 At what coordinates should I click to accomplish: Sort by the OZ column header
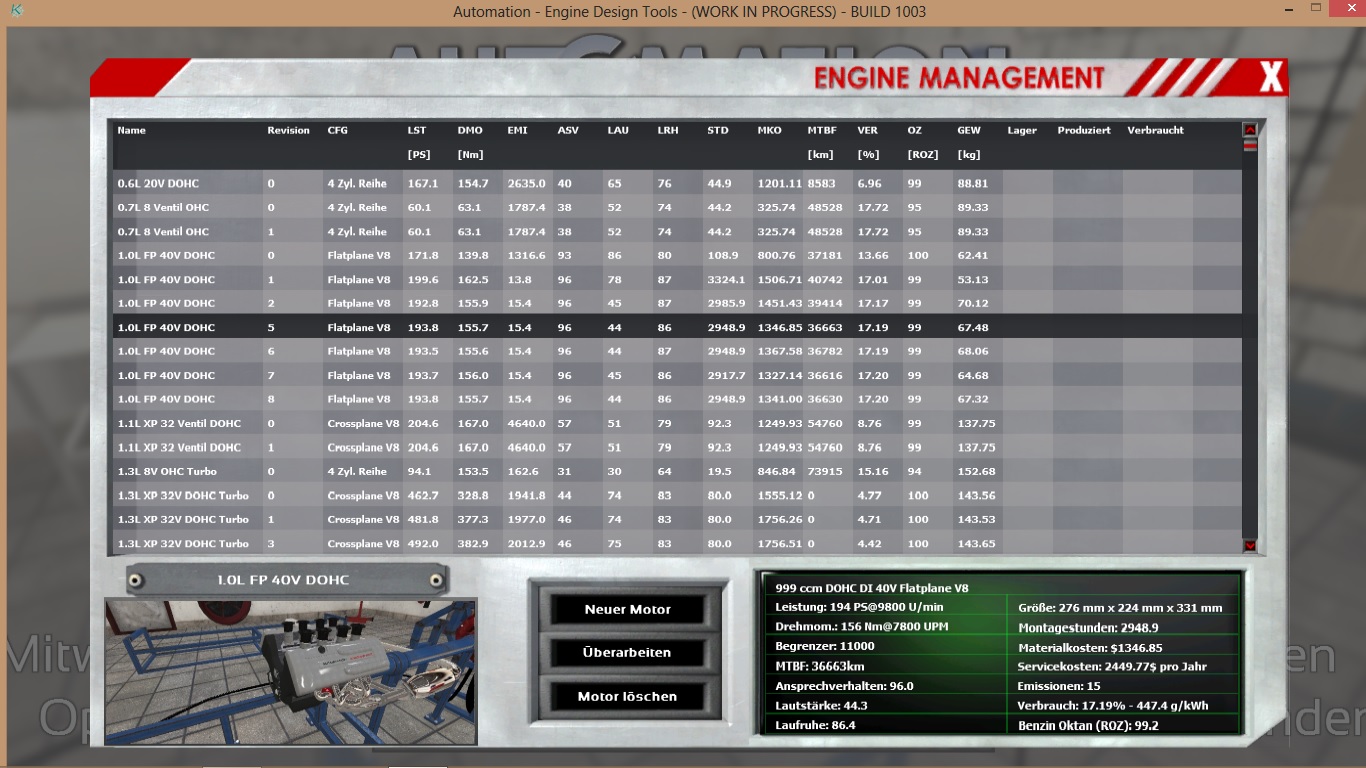[x=914, y=130]
